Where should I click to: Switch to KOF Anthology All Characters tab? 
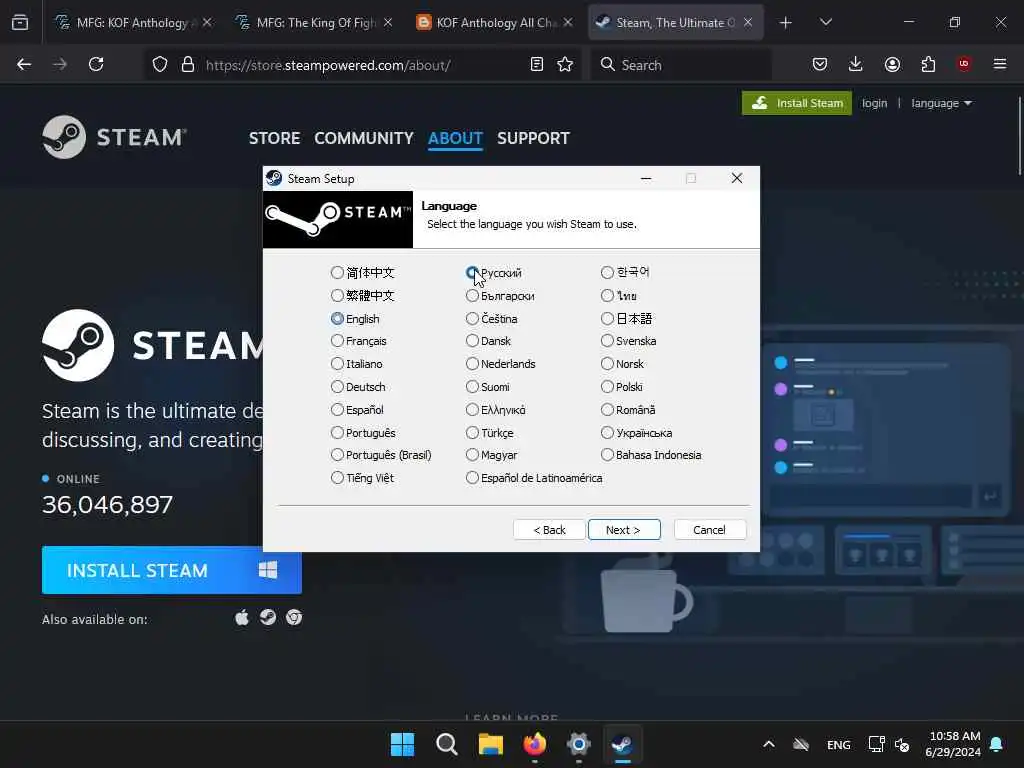[x=494, y=22]
